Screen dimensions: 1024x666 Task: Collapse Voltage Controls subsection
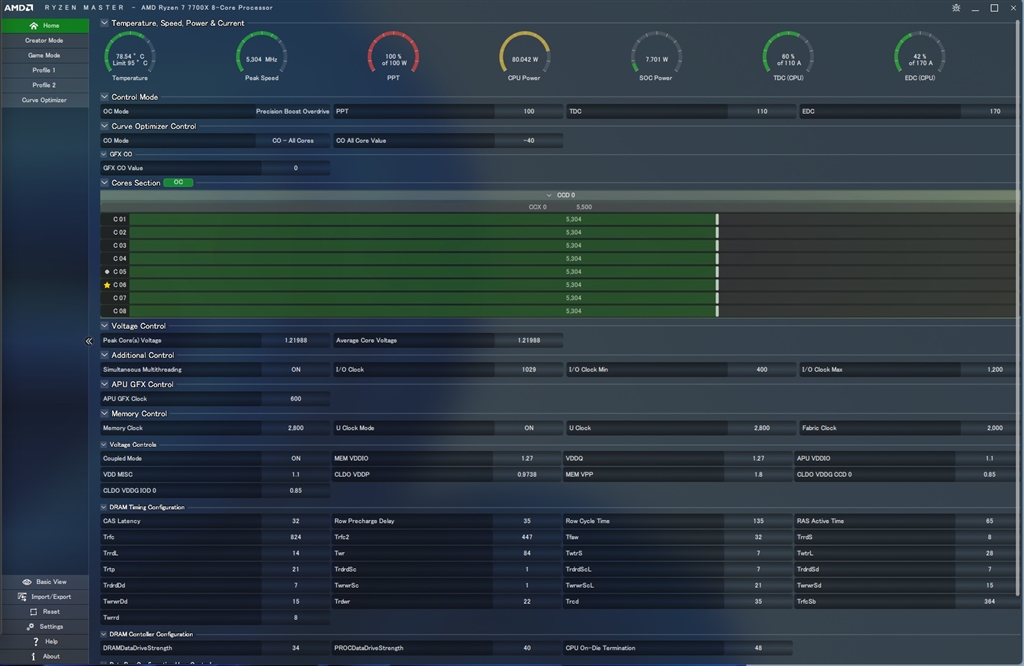pyautogui.click(x=104, y=445)
